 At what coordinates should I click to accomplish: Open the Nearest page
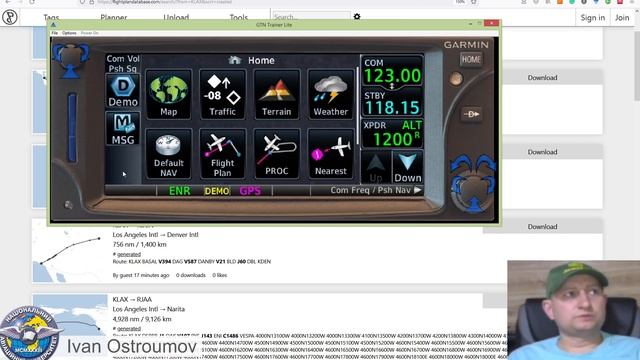(331, 154)
